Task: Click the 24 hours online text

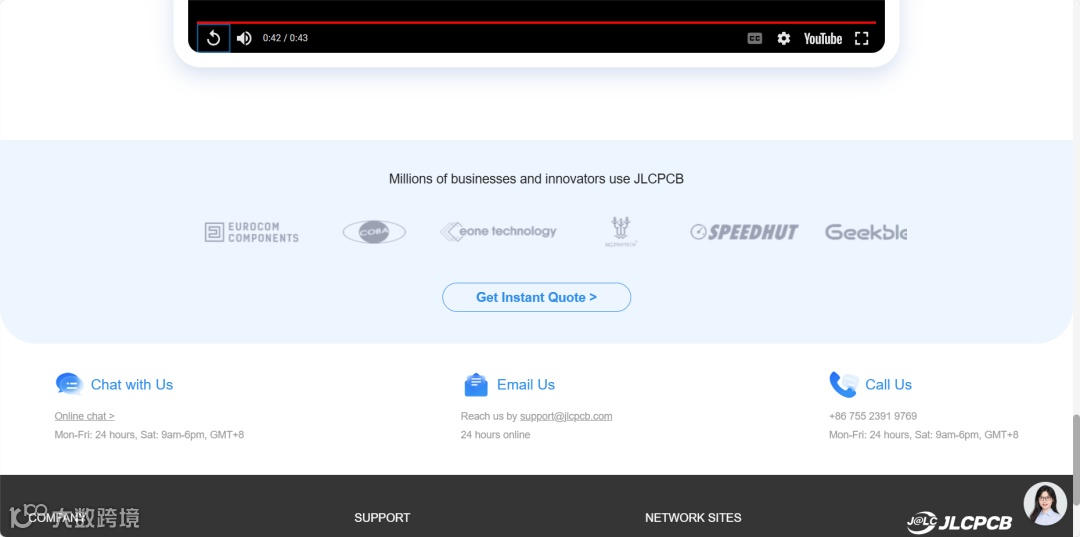Action: click(495, 434)
